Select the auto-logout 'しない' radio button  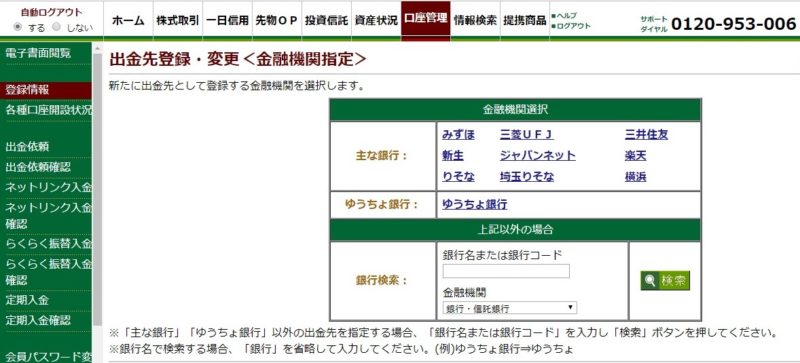[57, 27]
